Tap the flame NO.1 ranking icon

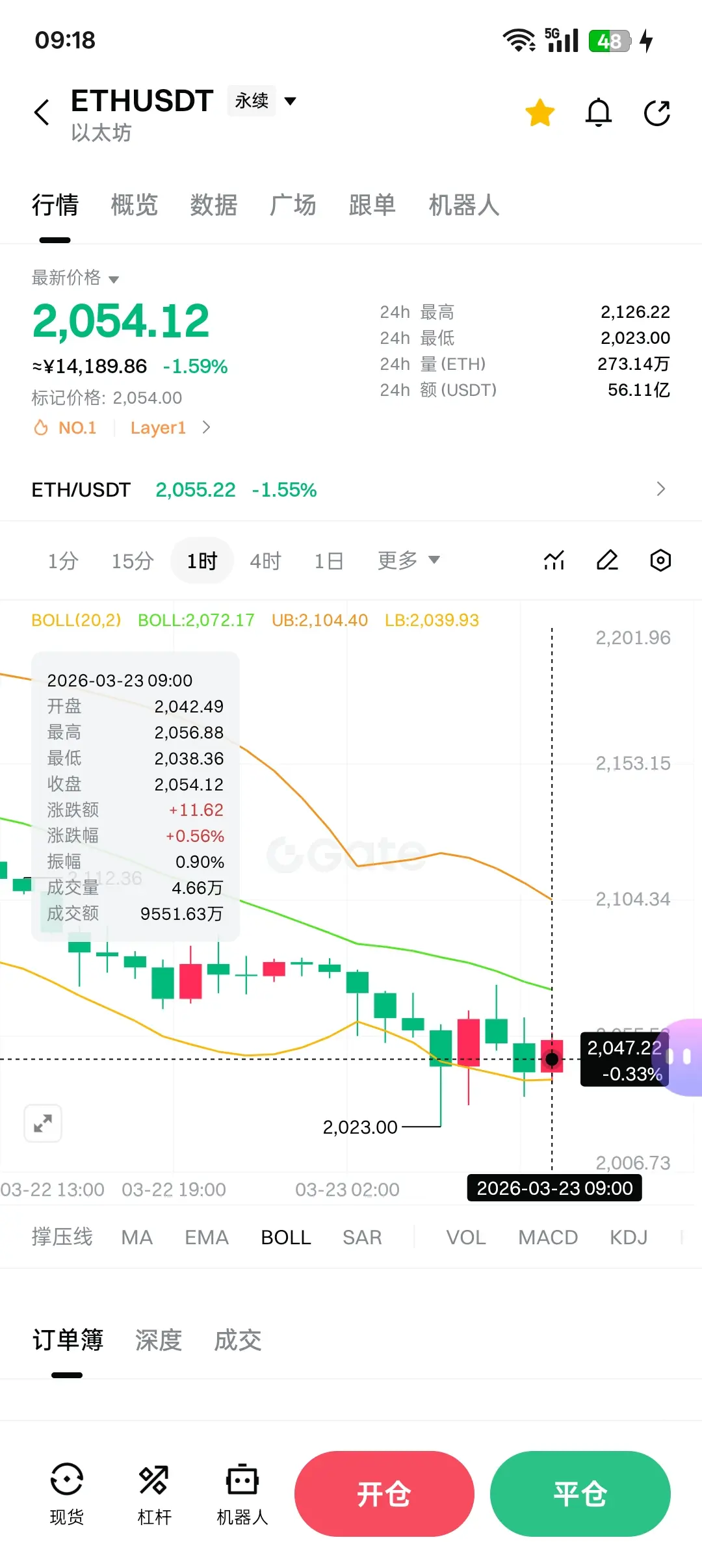(x=41, y=428)
